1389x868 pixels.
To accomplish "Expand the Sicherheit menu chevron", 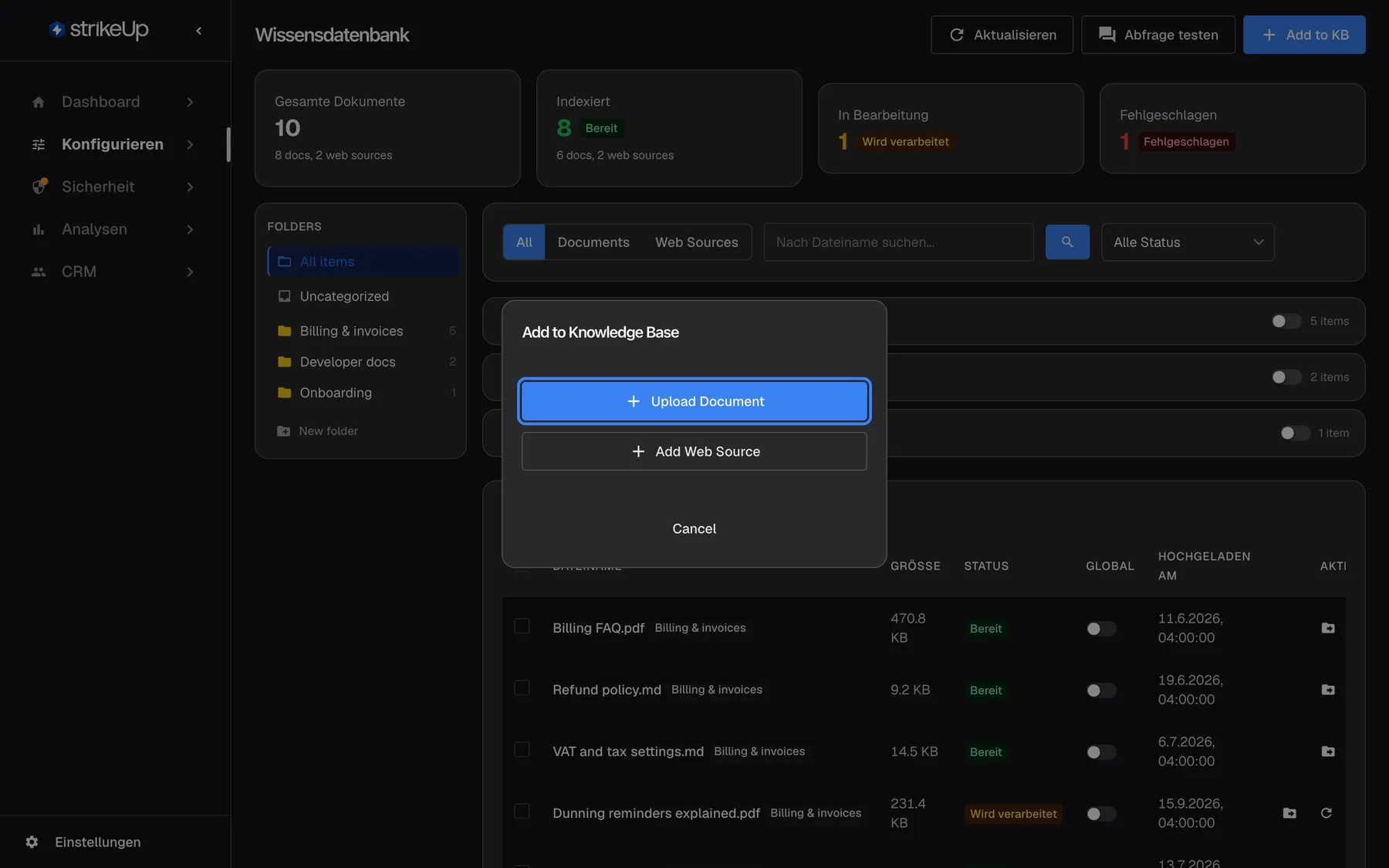I will coord(190,187).
